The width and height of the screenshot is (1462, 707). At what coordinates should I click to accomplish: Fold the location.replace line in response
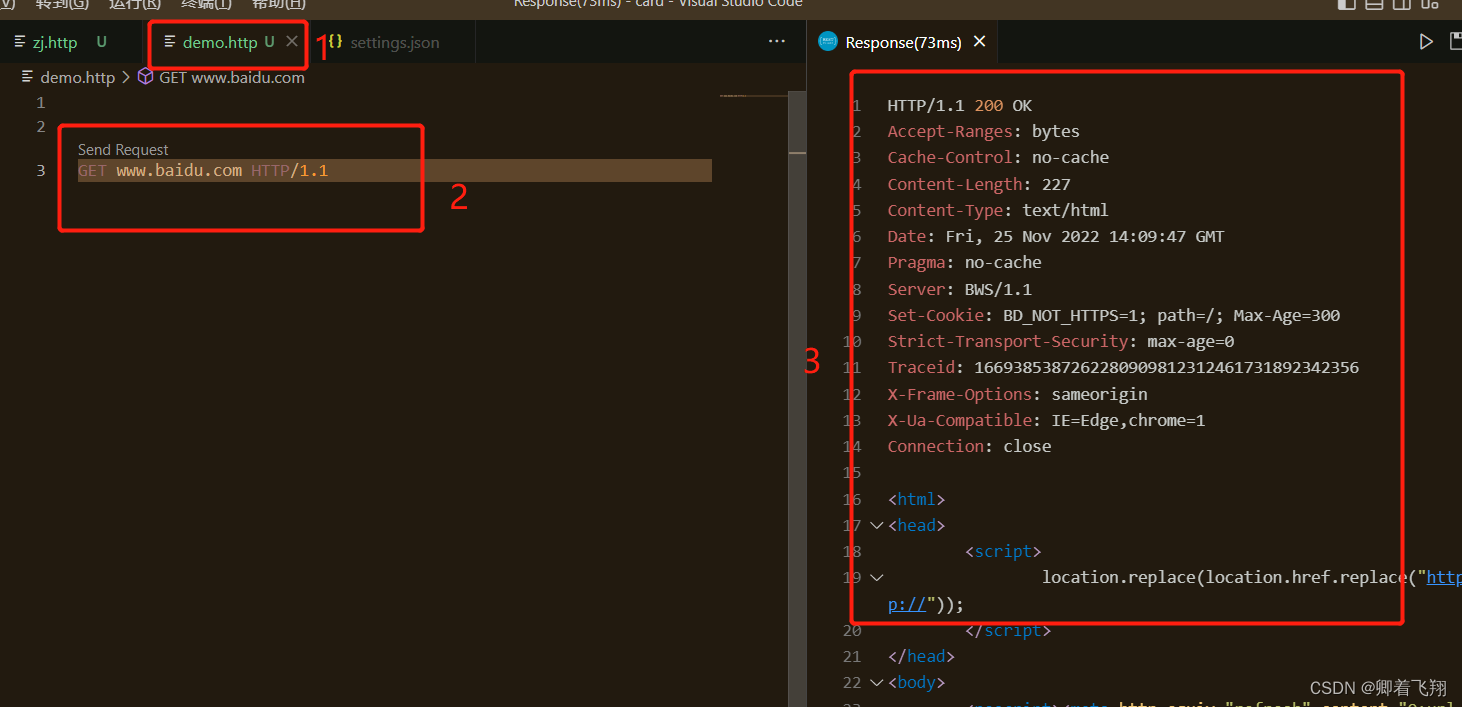[x=877, y=577]
